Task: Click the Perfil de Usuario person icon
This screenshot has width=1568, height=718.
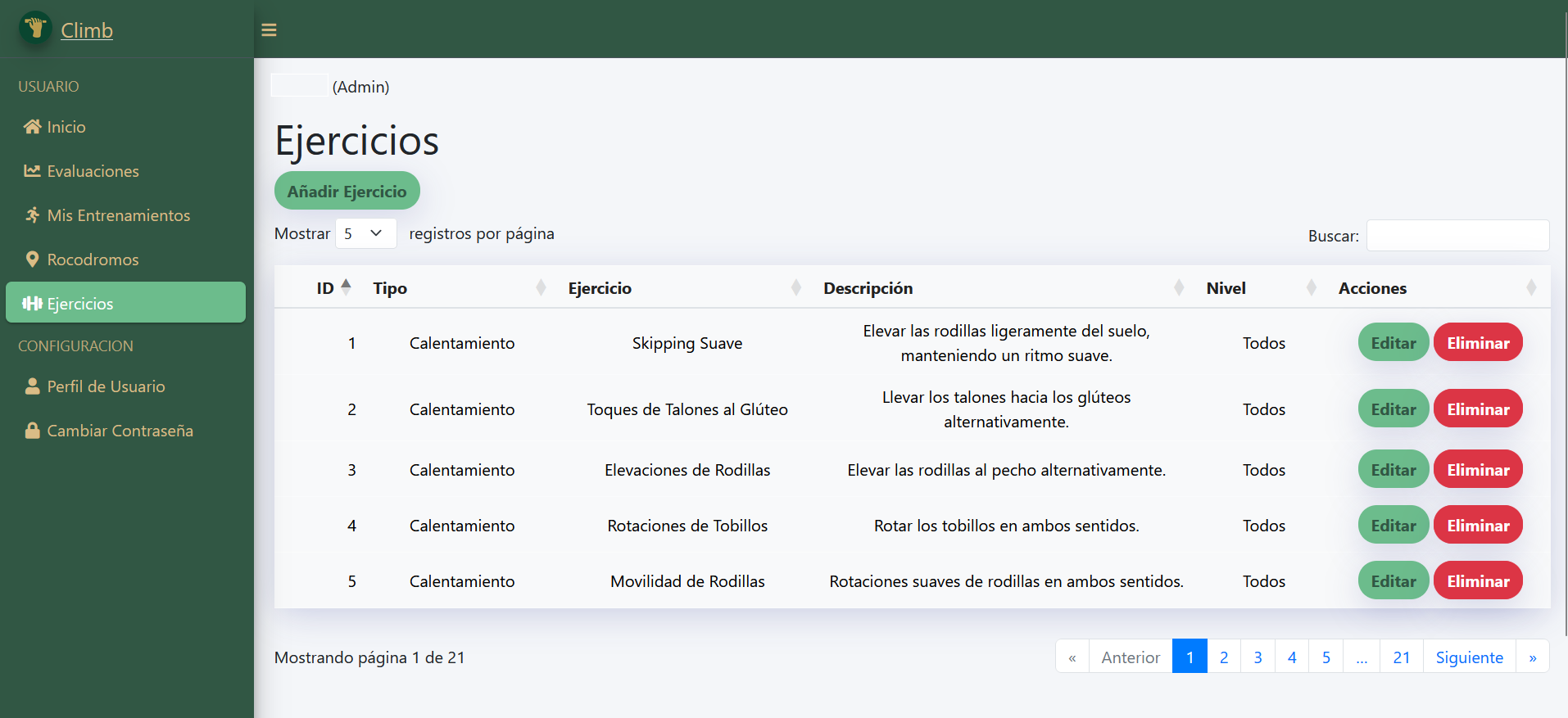Action: pos(33,386)
